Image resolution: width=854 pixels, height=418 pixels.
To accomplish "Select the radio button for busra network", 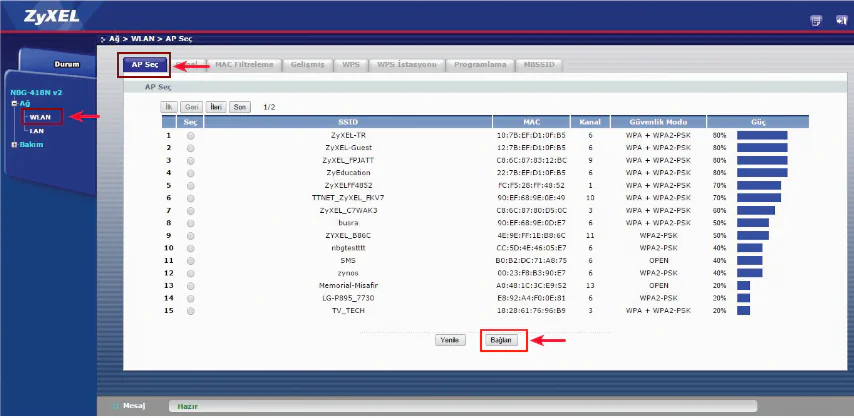I will 191,222.
